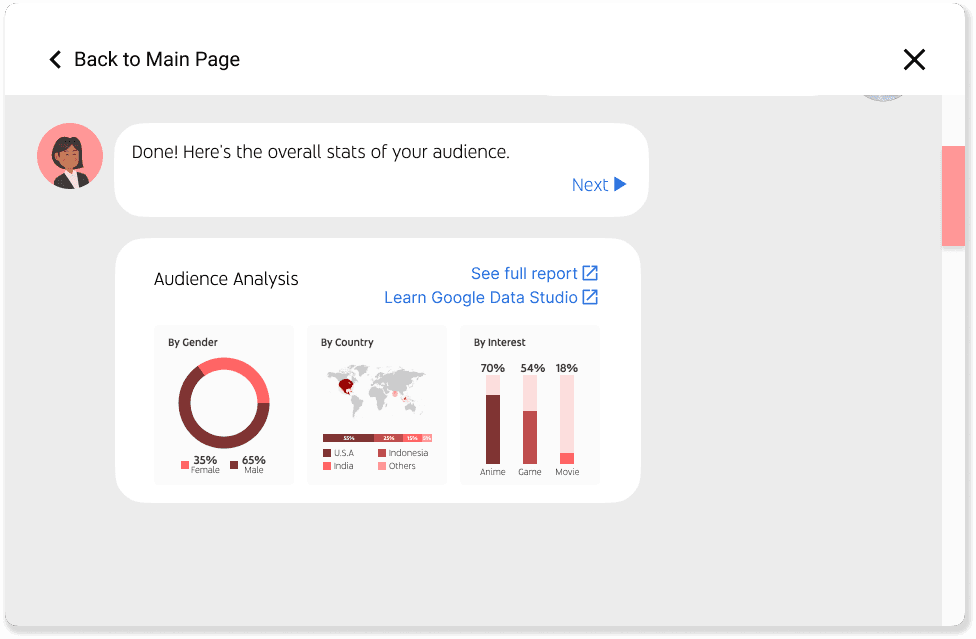Click the Male legend color swatch

234,465
